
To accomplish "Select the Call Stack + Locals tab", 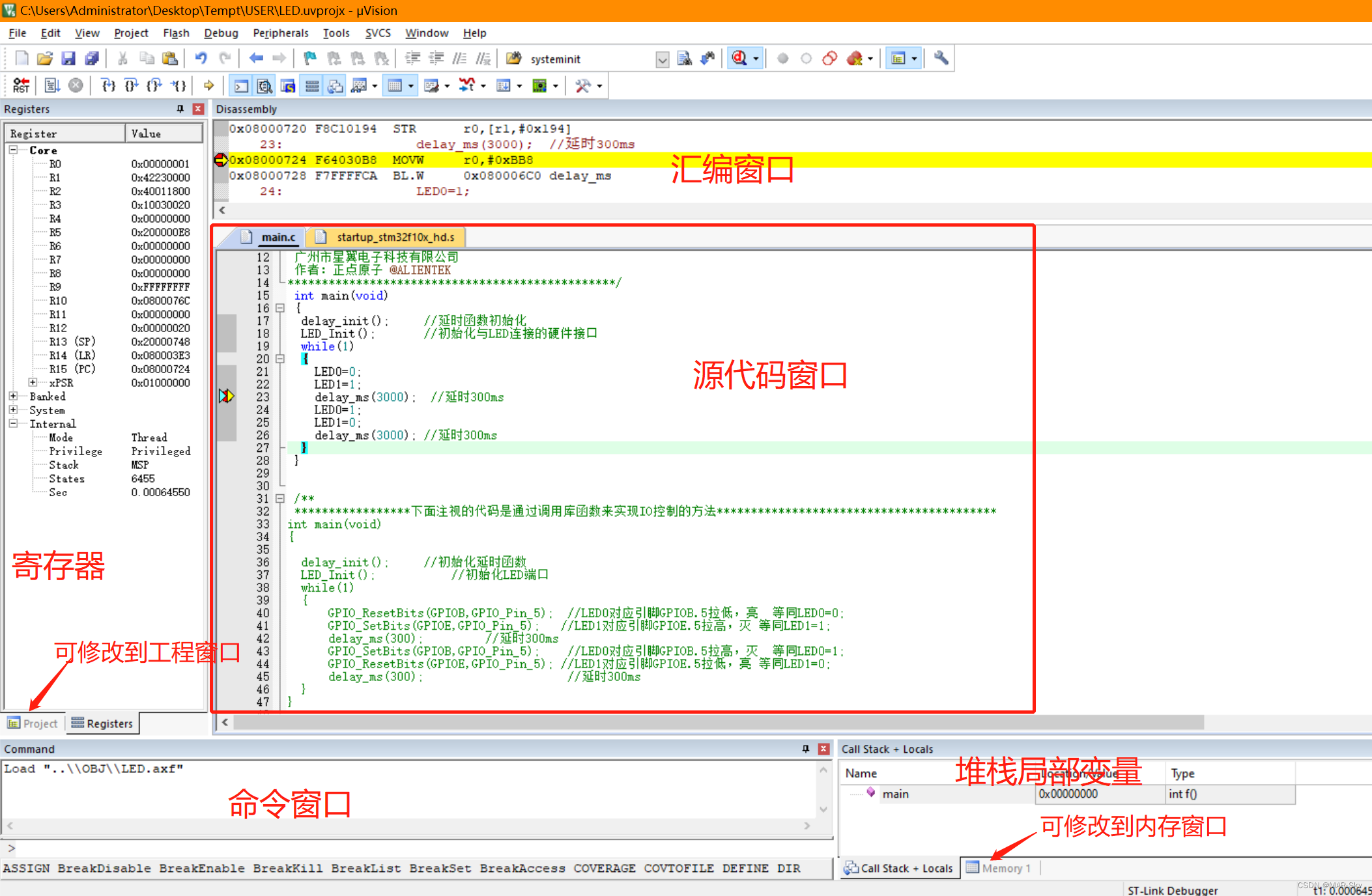I will pos(898,868).
